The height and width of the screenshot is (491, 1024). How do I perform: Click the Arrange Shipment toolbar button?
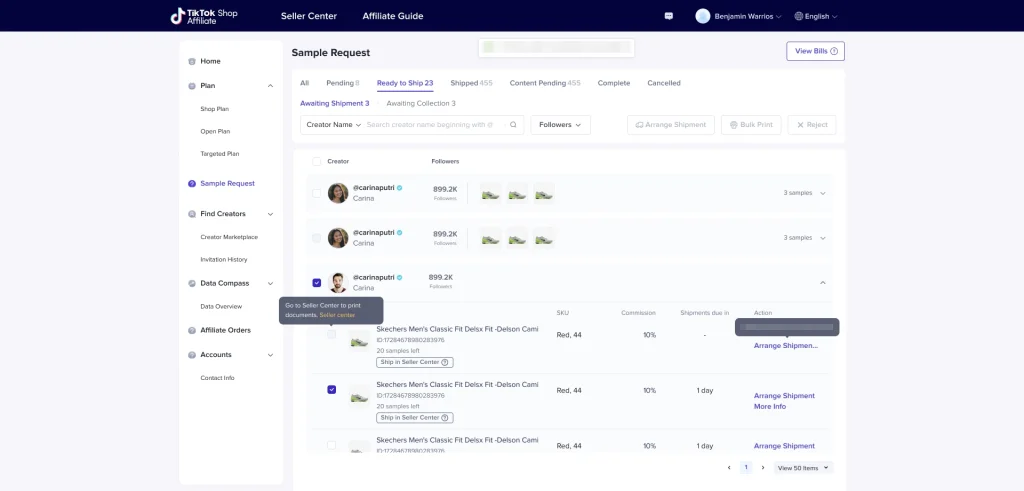tap(671, 125)
